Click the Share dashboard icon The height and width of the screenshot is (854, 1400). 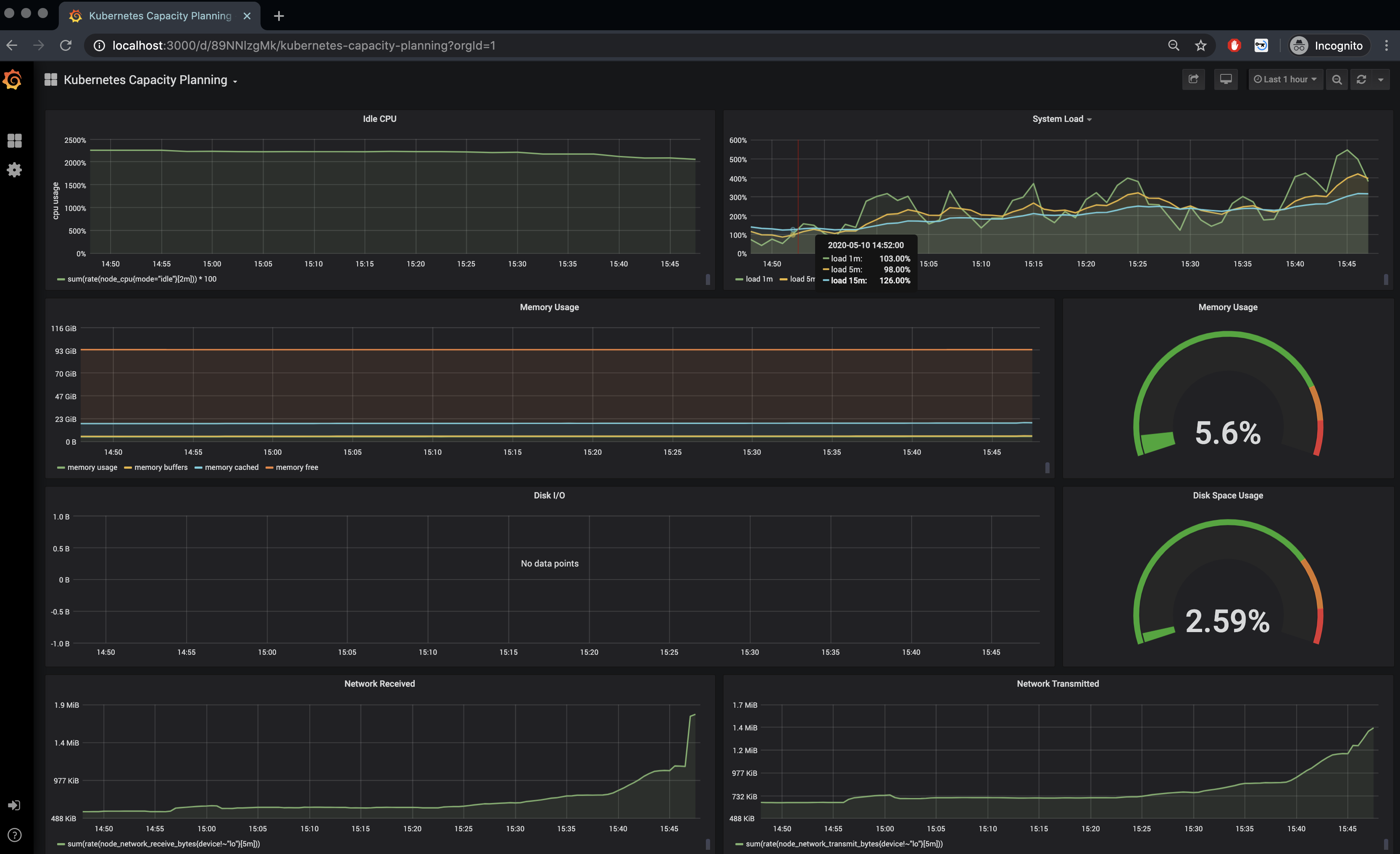1193,79
